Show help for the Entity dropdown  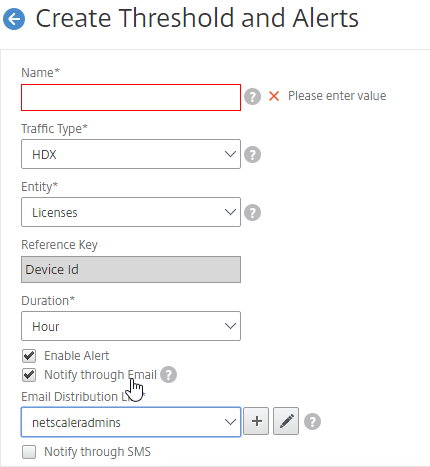tap(252, 213)
